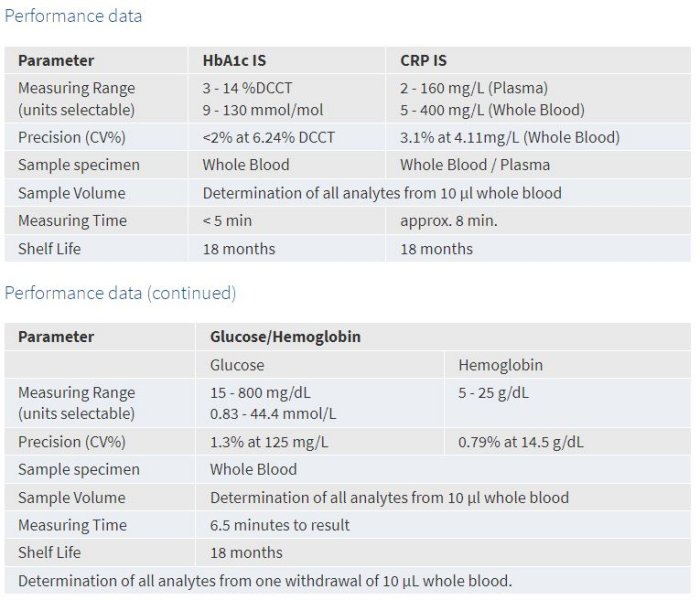The image size is (700, 600).
Task: Select the "0.79% at 14.5 g/dL" precision cell
Action: click(521, 441)
